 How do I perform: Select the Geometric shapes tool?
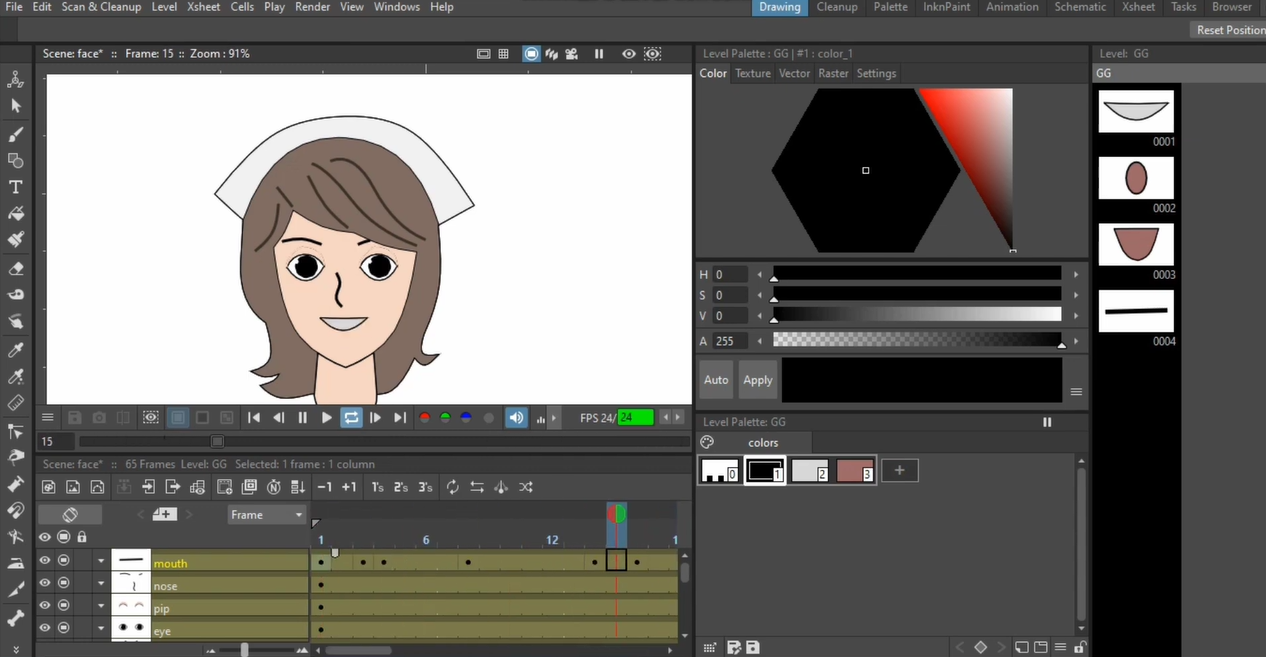15,160
